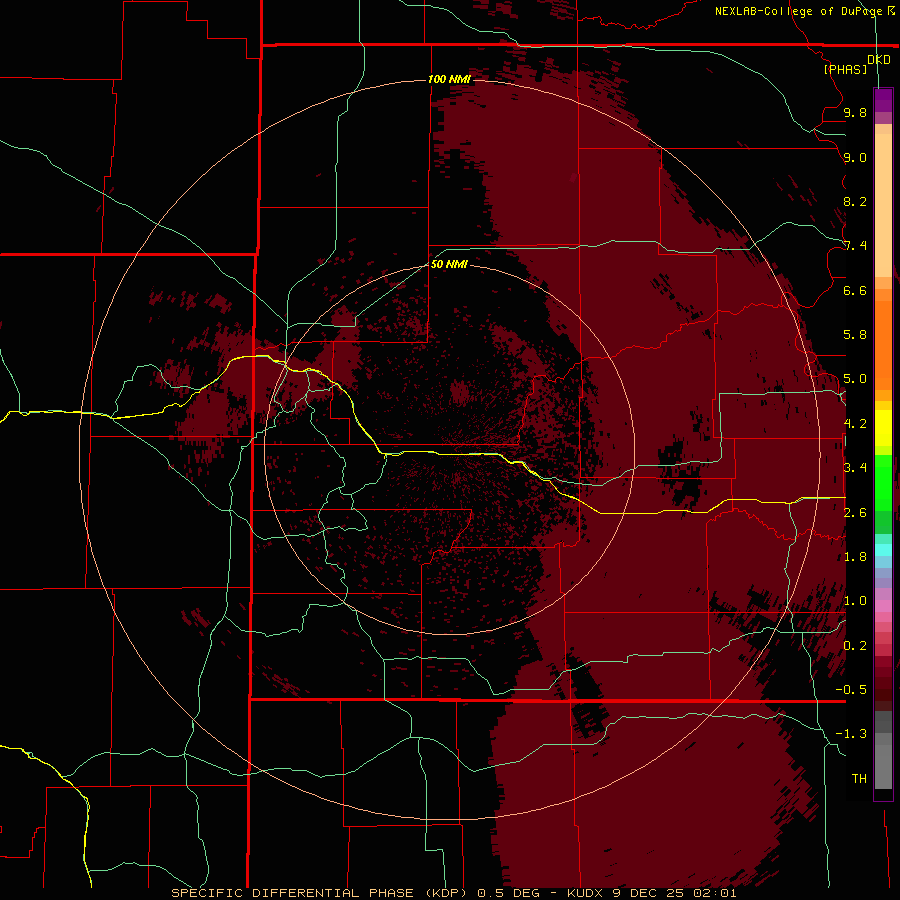Click the -0.5 legend value
The width and height of the screenshot is (900, 900).
[851, 690]
